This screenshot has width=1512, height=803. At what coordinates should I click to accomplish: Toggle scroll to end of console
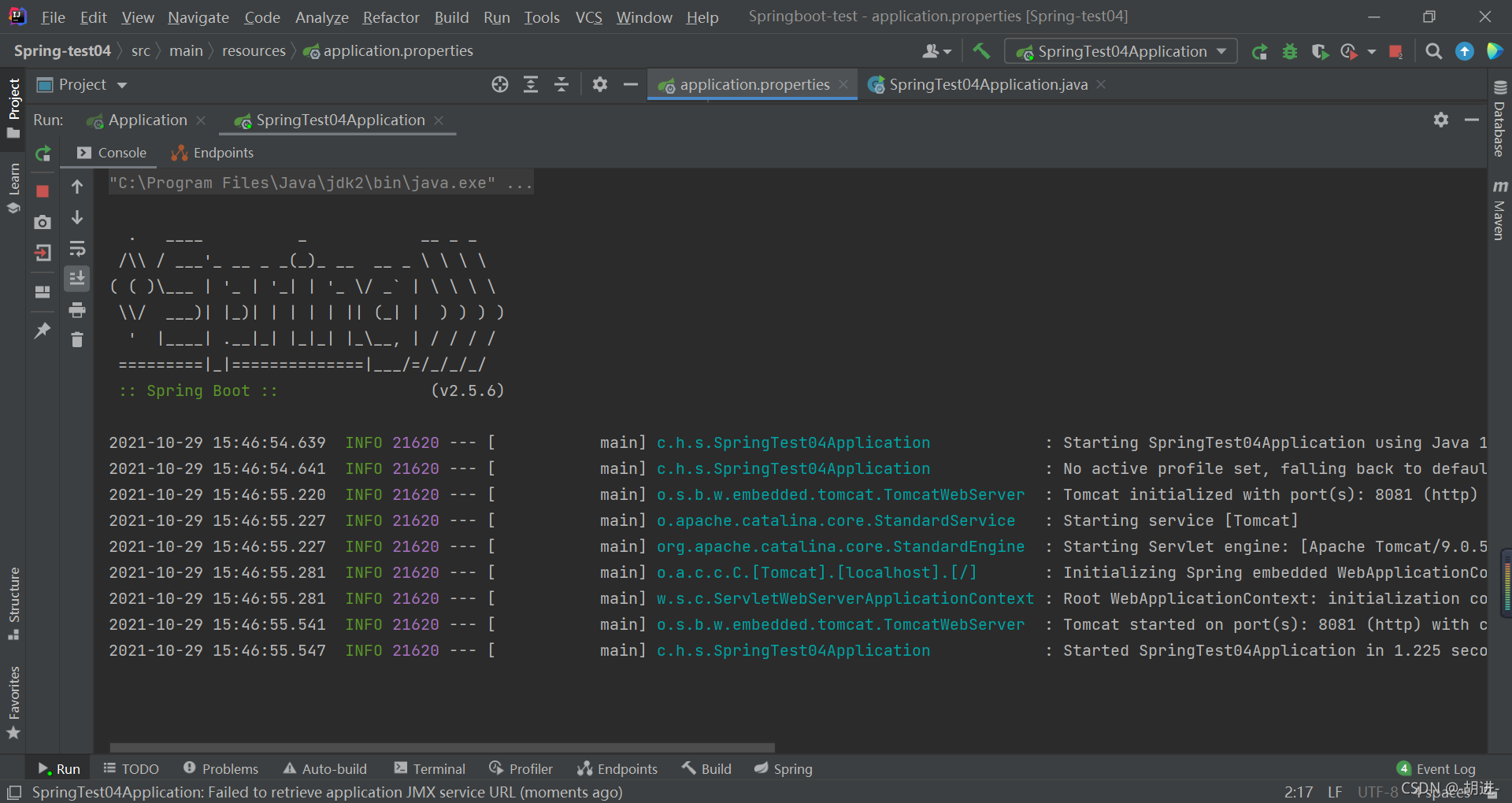tap(77, 279)
